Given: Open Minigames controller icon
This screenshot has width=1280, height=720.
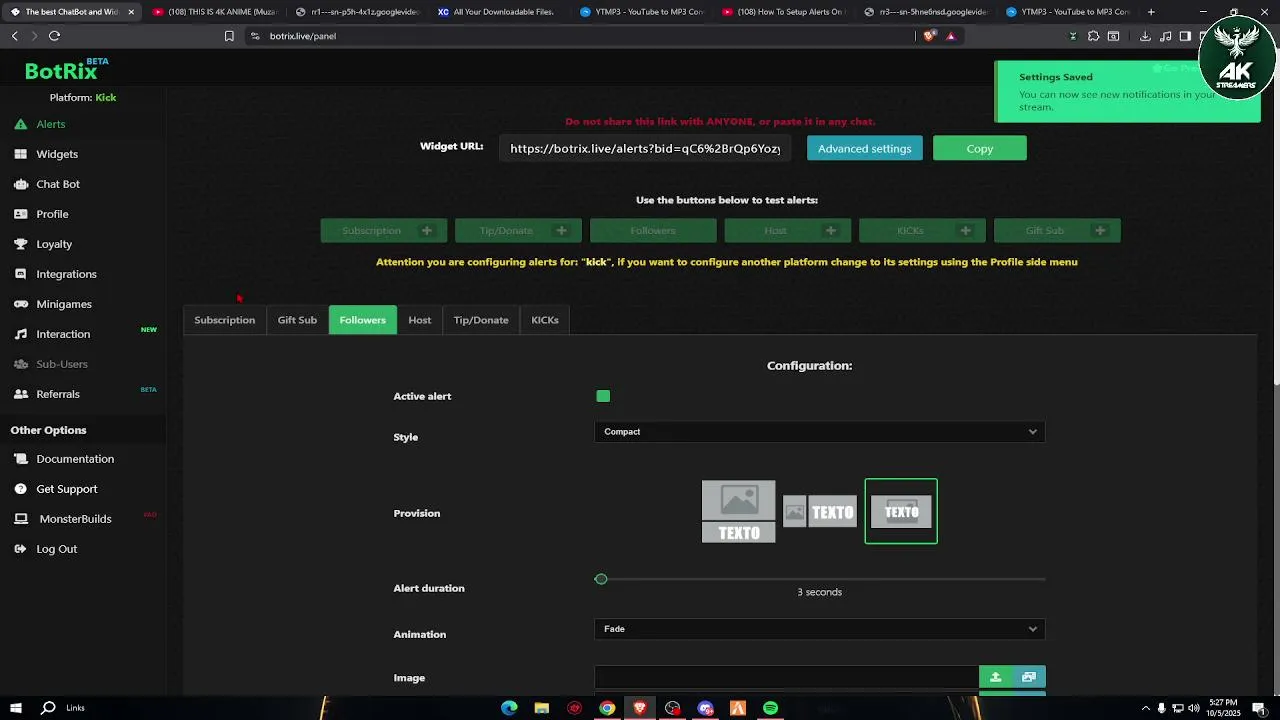Looking at the screenshot, I should pyautogui.click(x=20, y=304).
